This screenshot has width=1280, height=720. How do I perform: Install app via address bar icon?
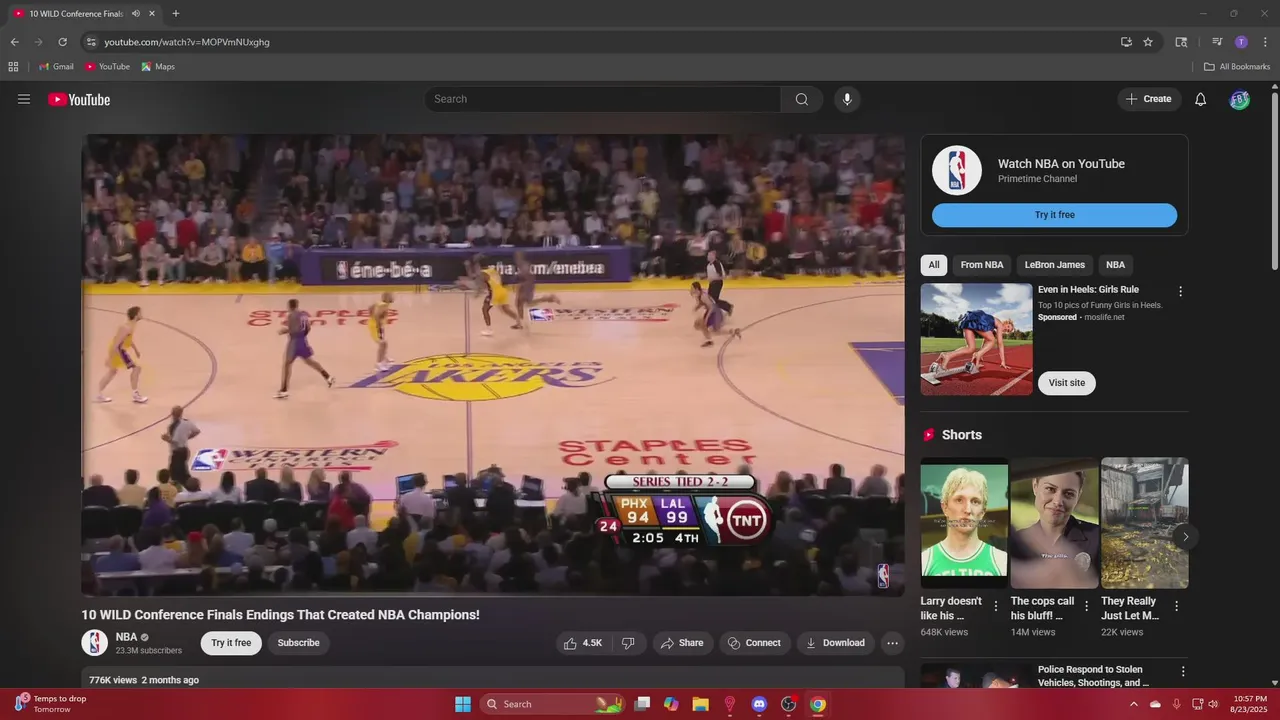click(1126, 42)
